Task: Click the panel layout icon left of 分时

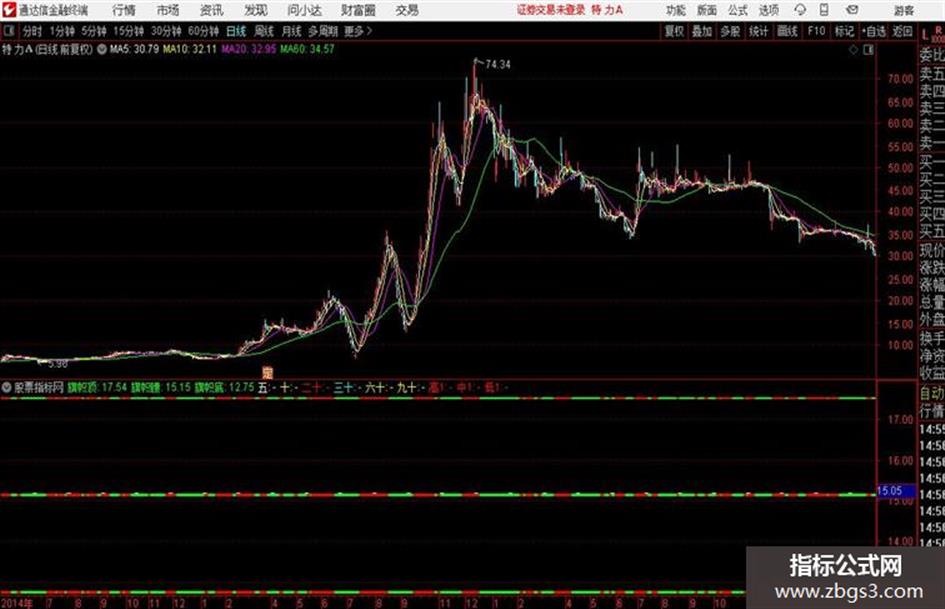Action: [x=8, y=31]
